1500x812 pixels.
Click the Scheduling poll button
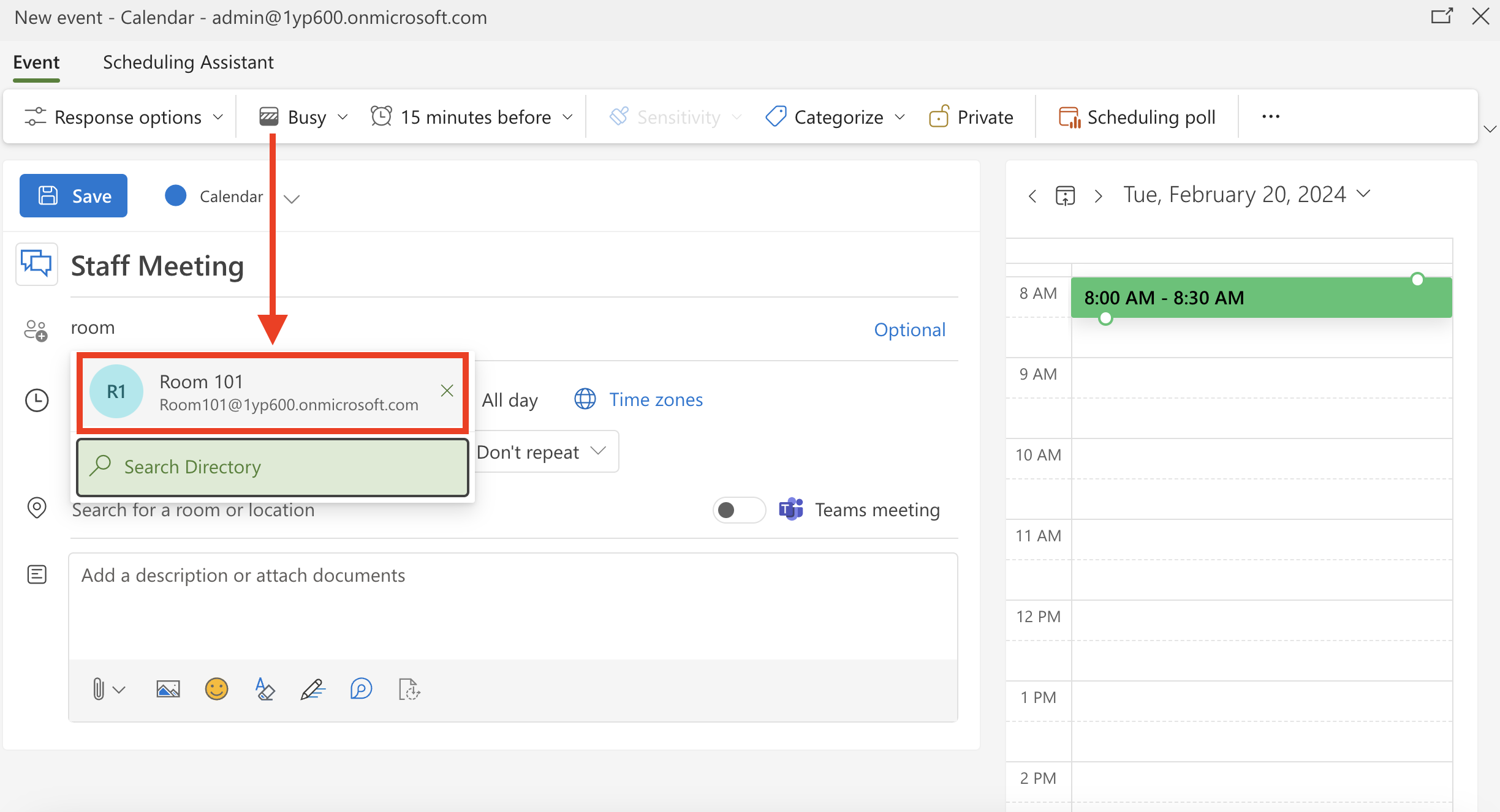pyautogui.click(x=1137, y=117)
